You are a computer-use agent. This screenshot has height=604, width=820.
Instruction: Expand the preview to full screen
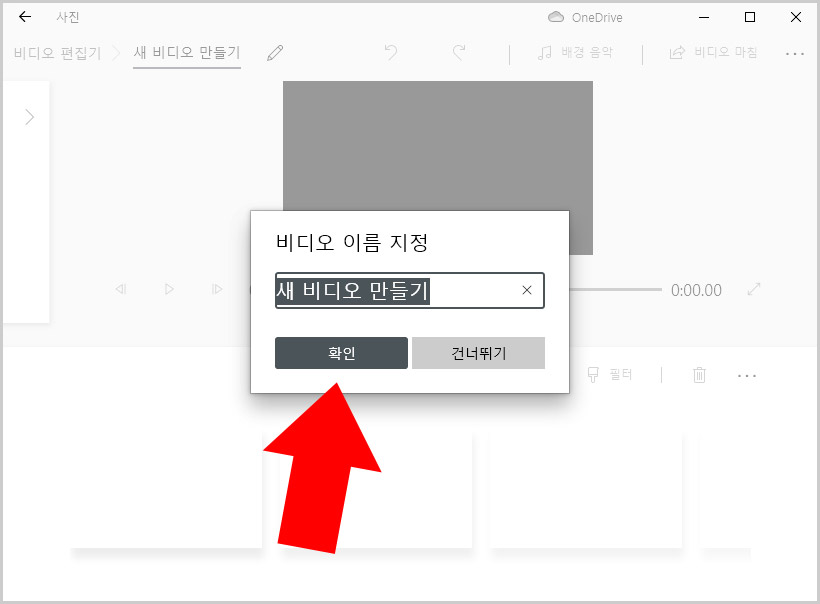[x=754, y=289]
